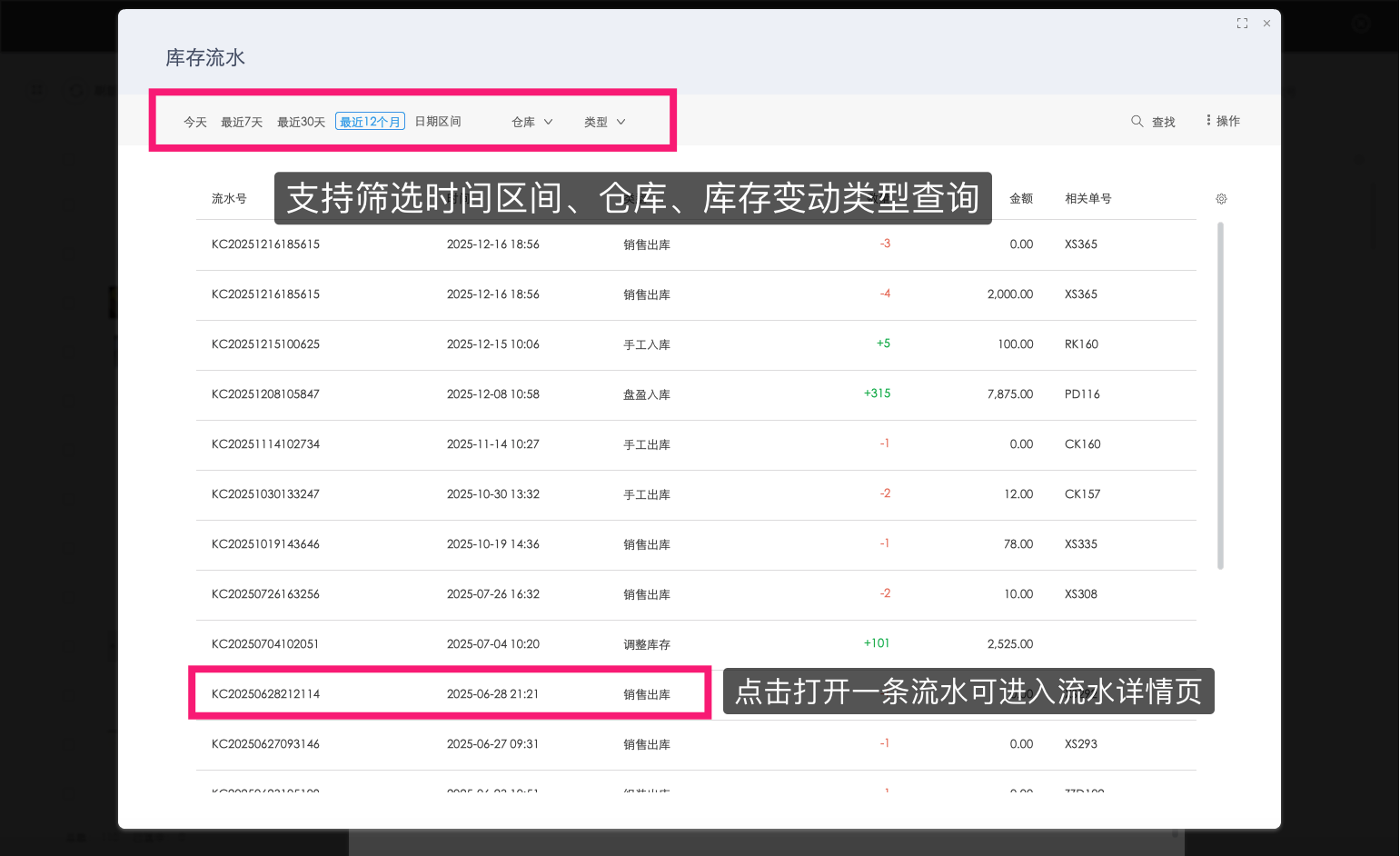
Task: Open the 盘盈入库 row dated 2025-12-08
Action: click(647, 394)
